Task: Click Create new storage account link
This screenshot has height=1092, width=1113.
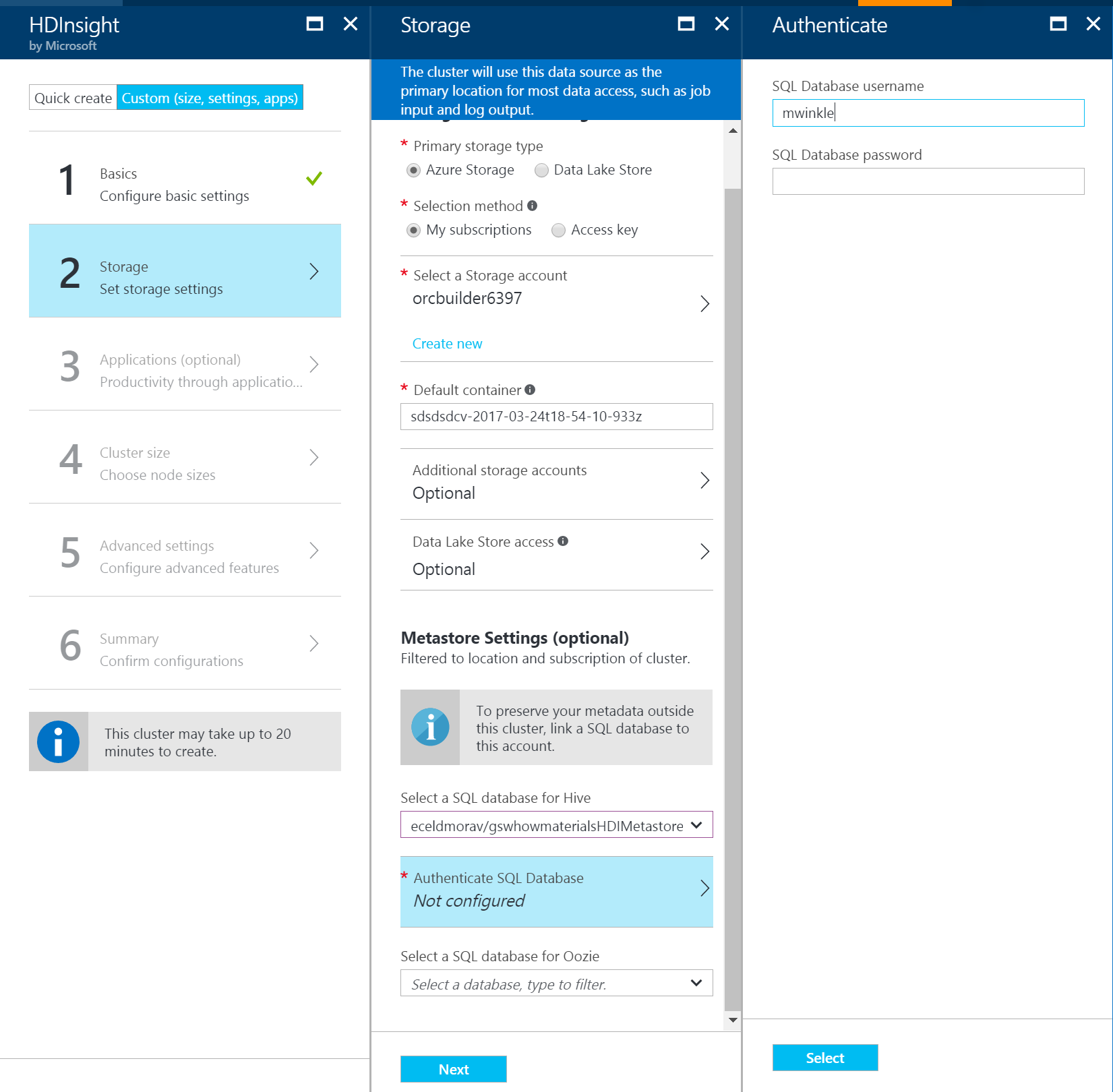Action: [447, 344]
